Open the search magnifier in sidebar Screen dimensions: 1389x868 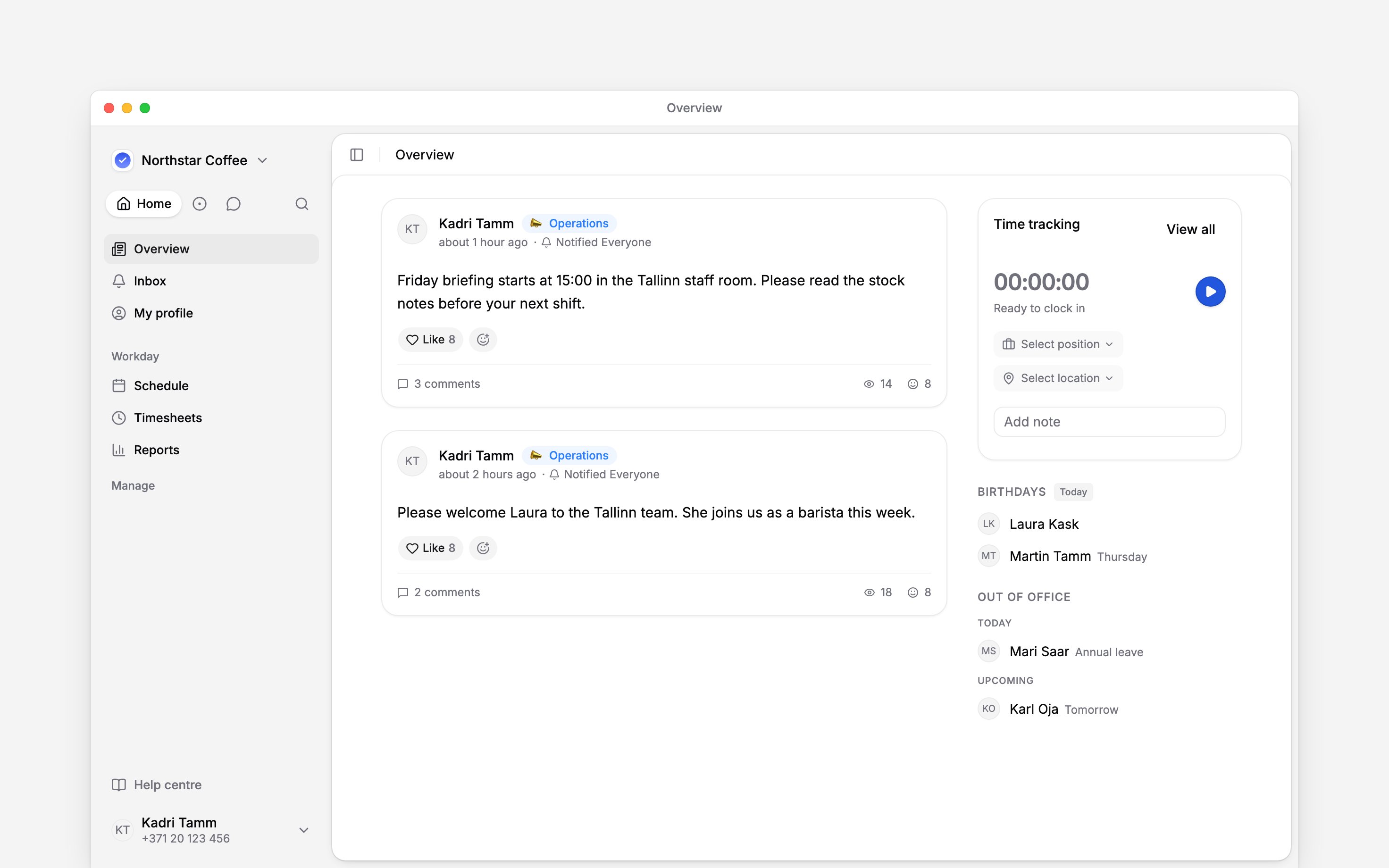click(302, 204)
